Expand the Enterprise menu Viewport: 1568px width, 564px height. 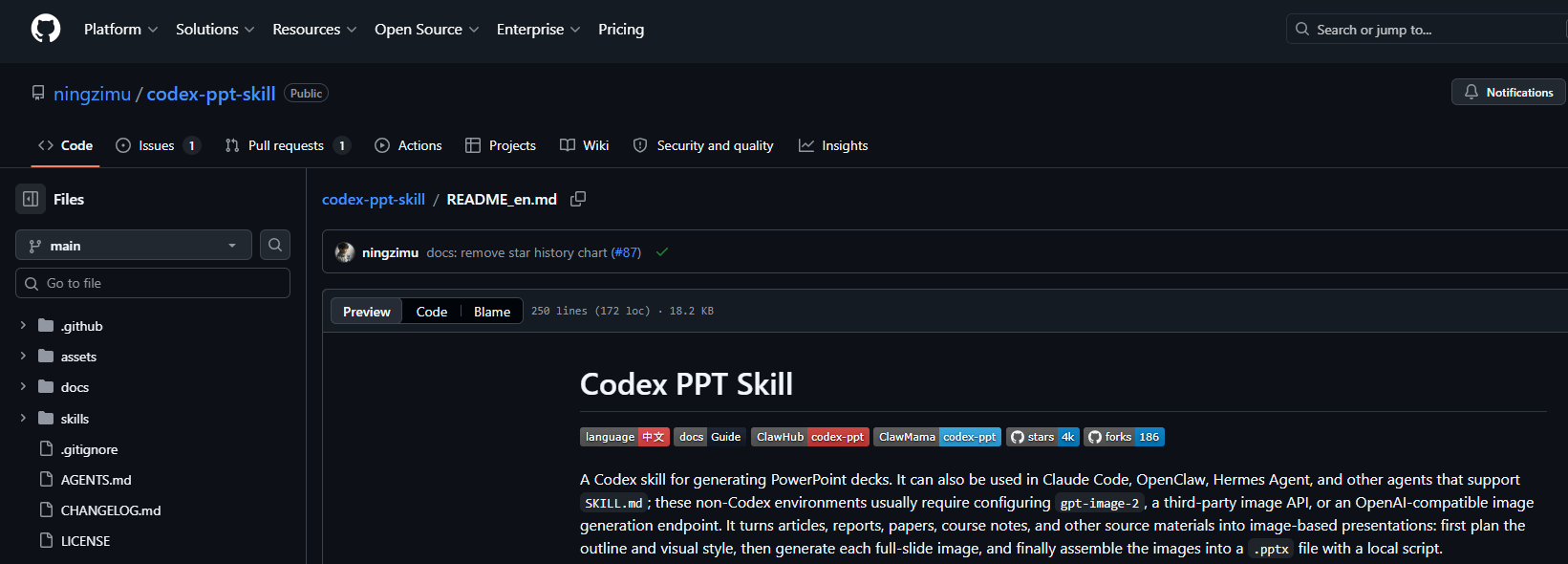tap(538, 30)
